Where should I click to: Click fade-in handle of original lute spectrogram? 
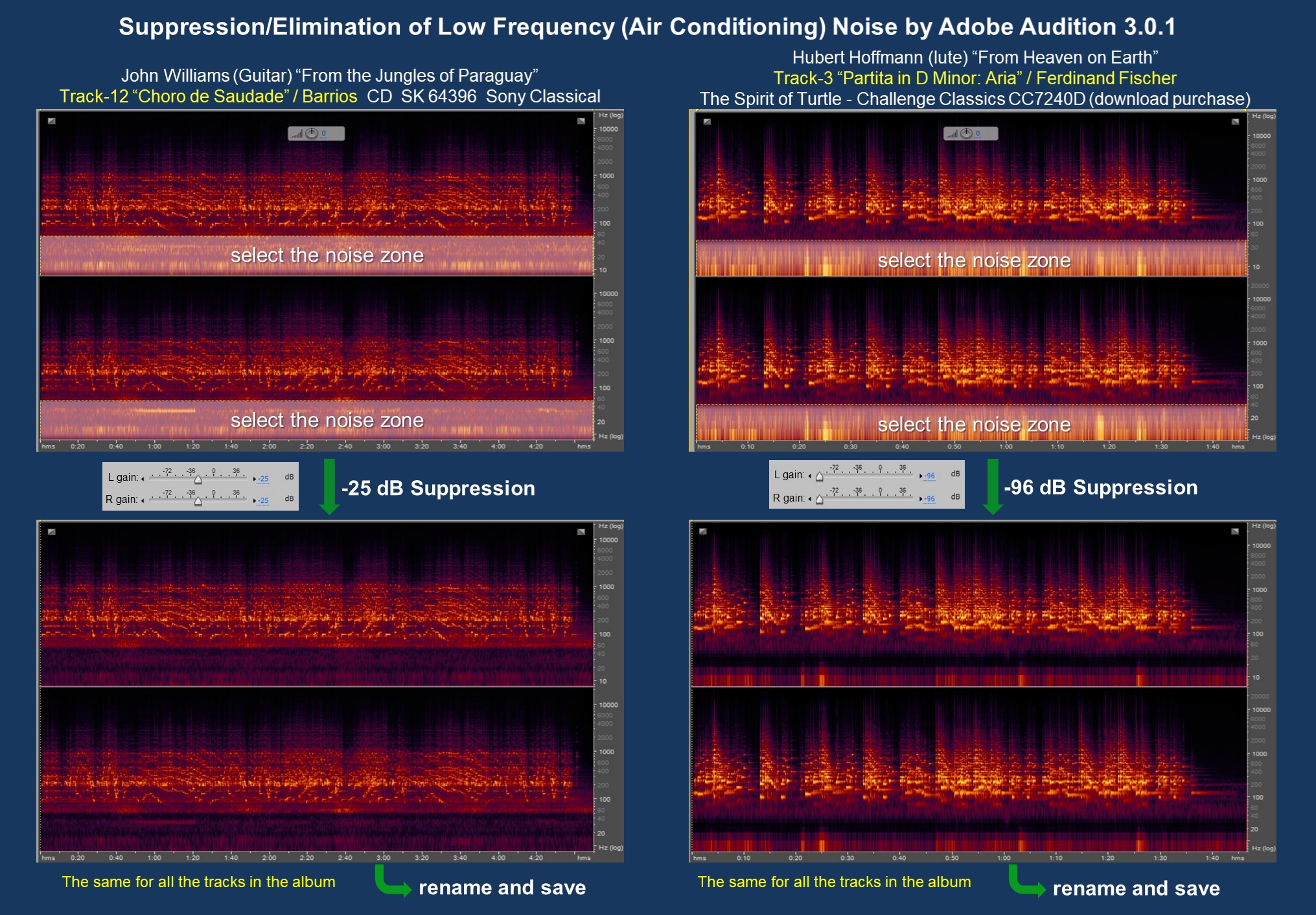(x=707, y=122)
